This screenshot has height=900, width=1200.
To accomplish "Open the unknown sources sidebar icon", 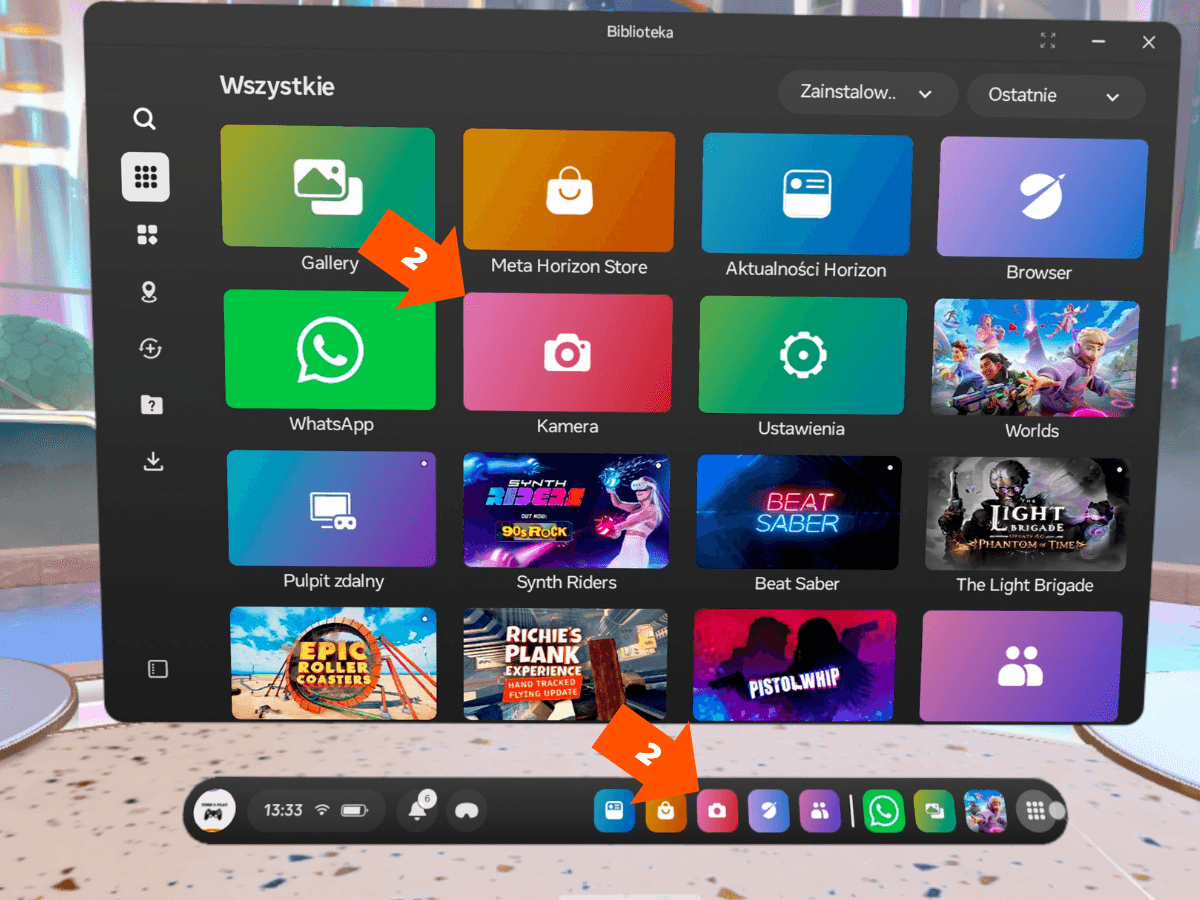I will (151, 405).
